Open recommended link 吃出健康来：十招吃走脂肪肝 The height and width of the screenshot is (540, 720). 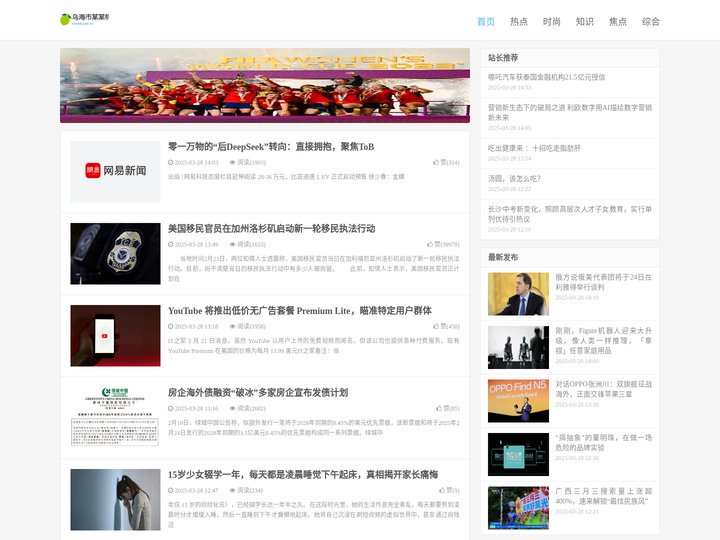[534, 148]
